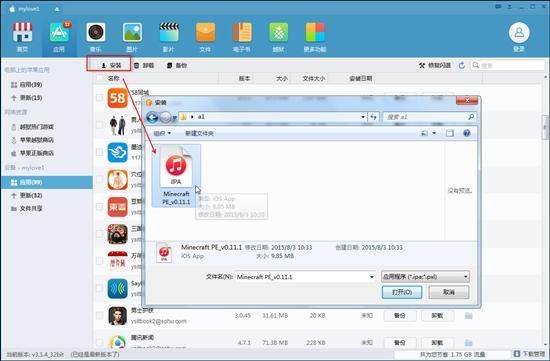550x361 pixels.
Task: Click the app search input field
Action: click(508, 65)
